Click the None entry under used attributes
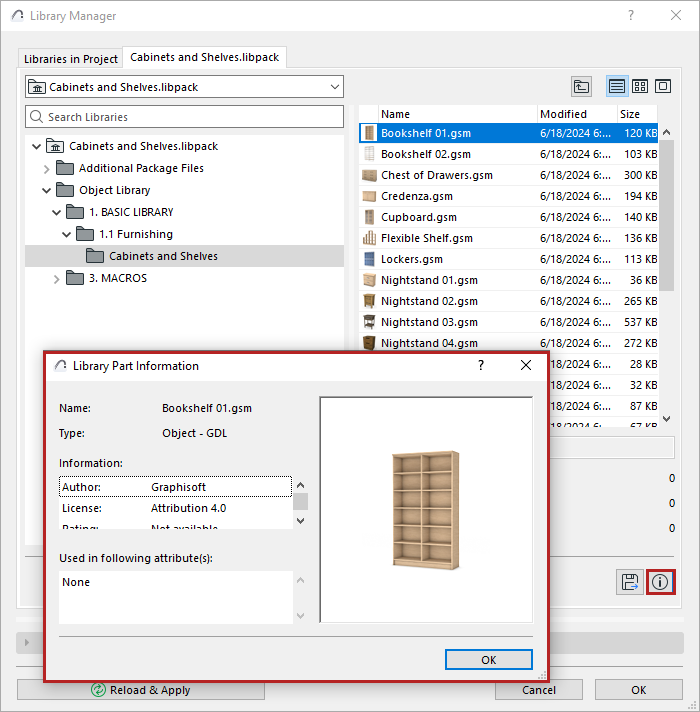 tap(76, 582)
